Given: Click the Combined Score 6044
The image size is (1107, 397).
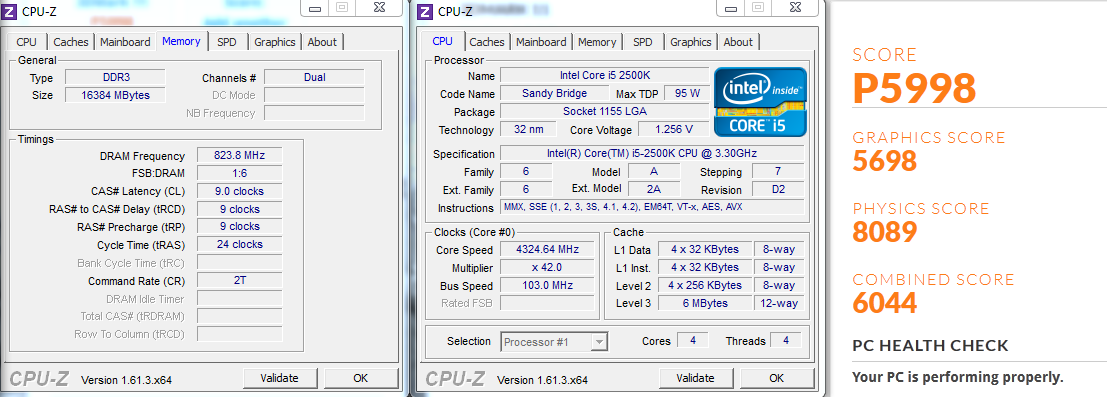Looking at the screenshot, I should [885, 303].
